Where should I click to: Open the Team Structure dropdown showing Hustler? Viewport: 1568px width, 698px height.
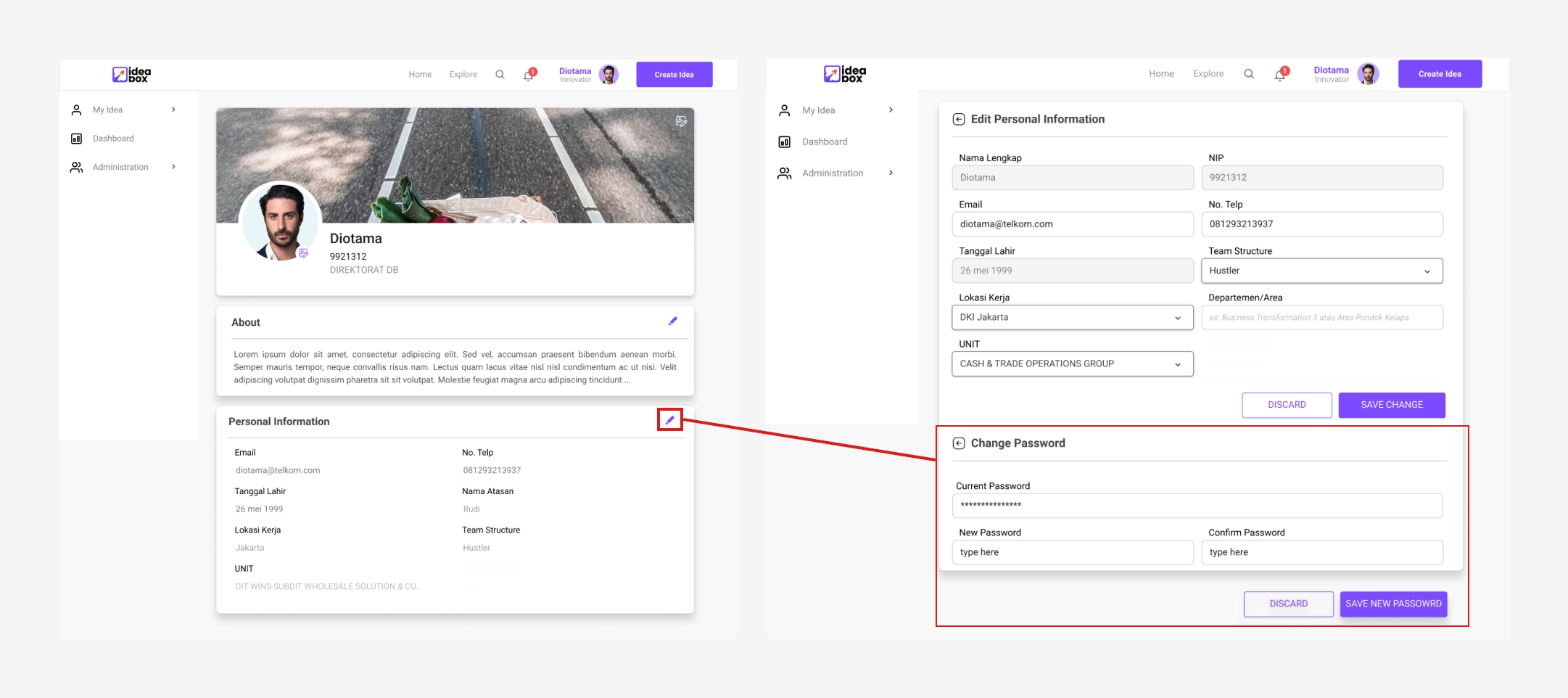point(1321,271)
